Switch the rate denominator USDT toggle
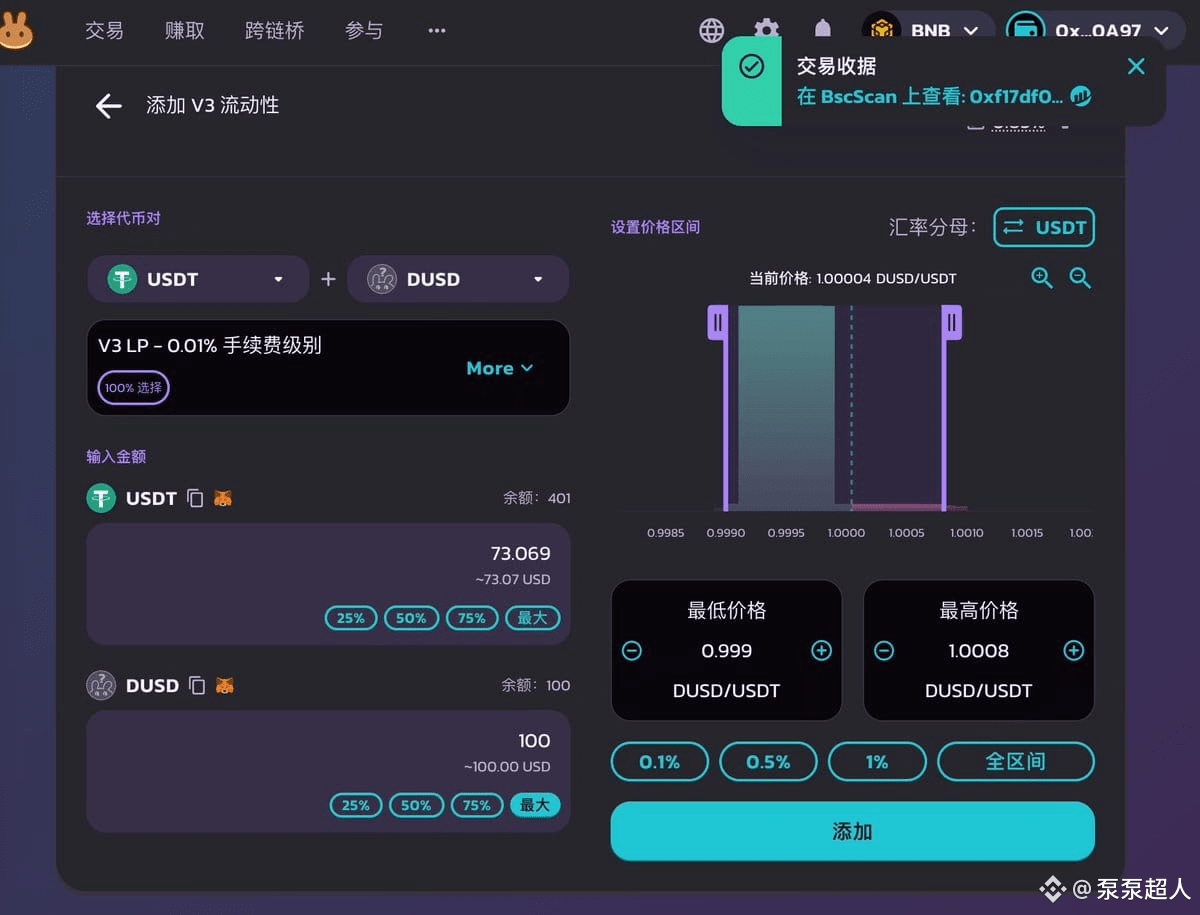The width and height of the screenshot is (1200, 915). pyautogui.click(x=1044, y=227)
